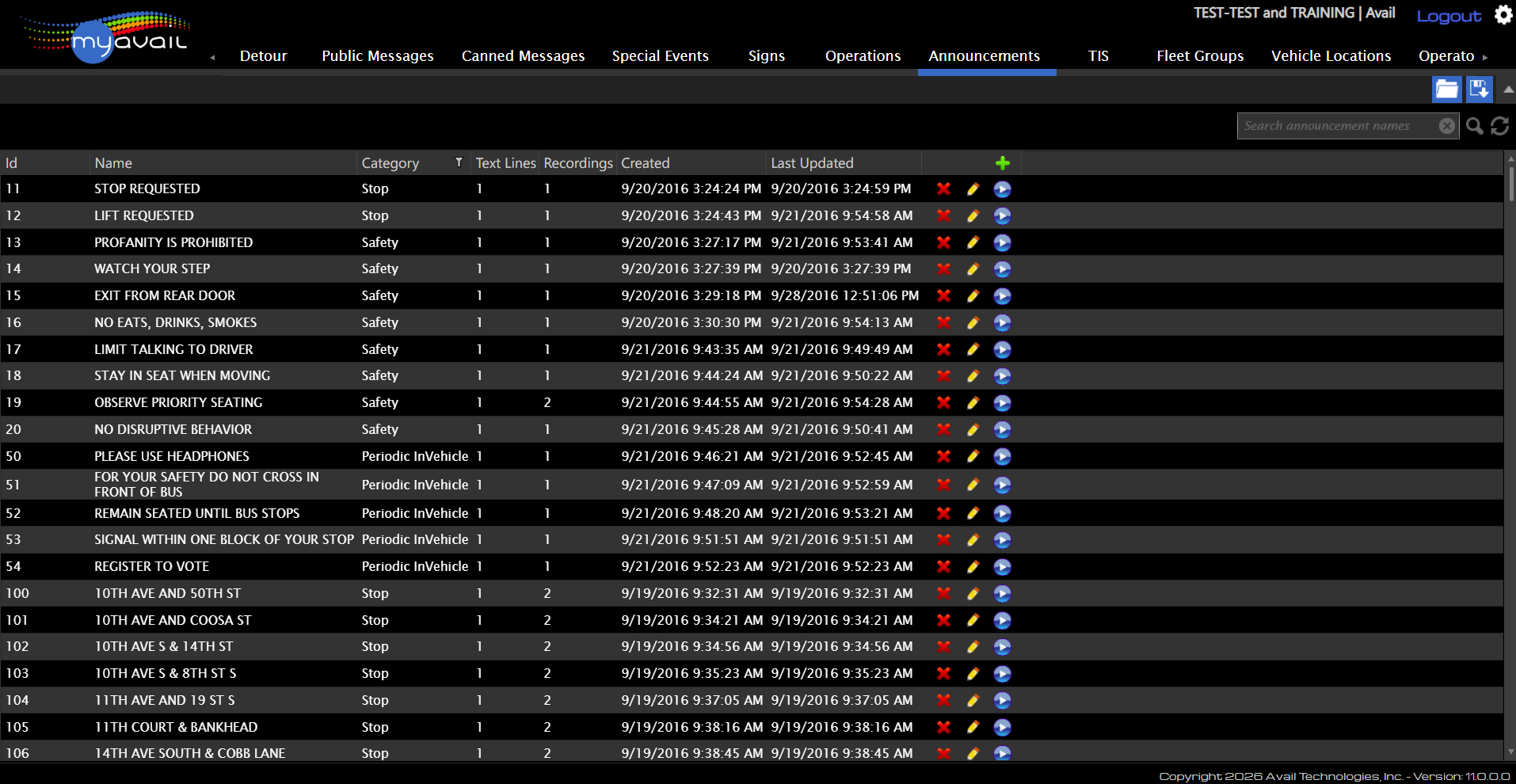Sort by the Last Updated column header
Viewport: 1516px width, 784px height.
812,163
